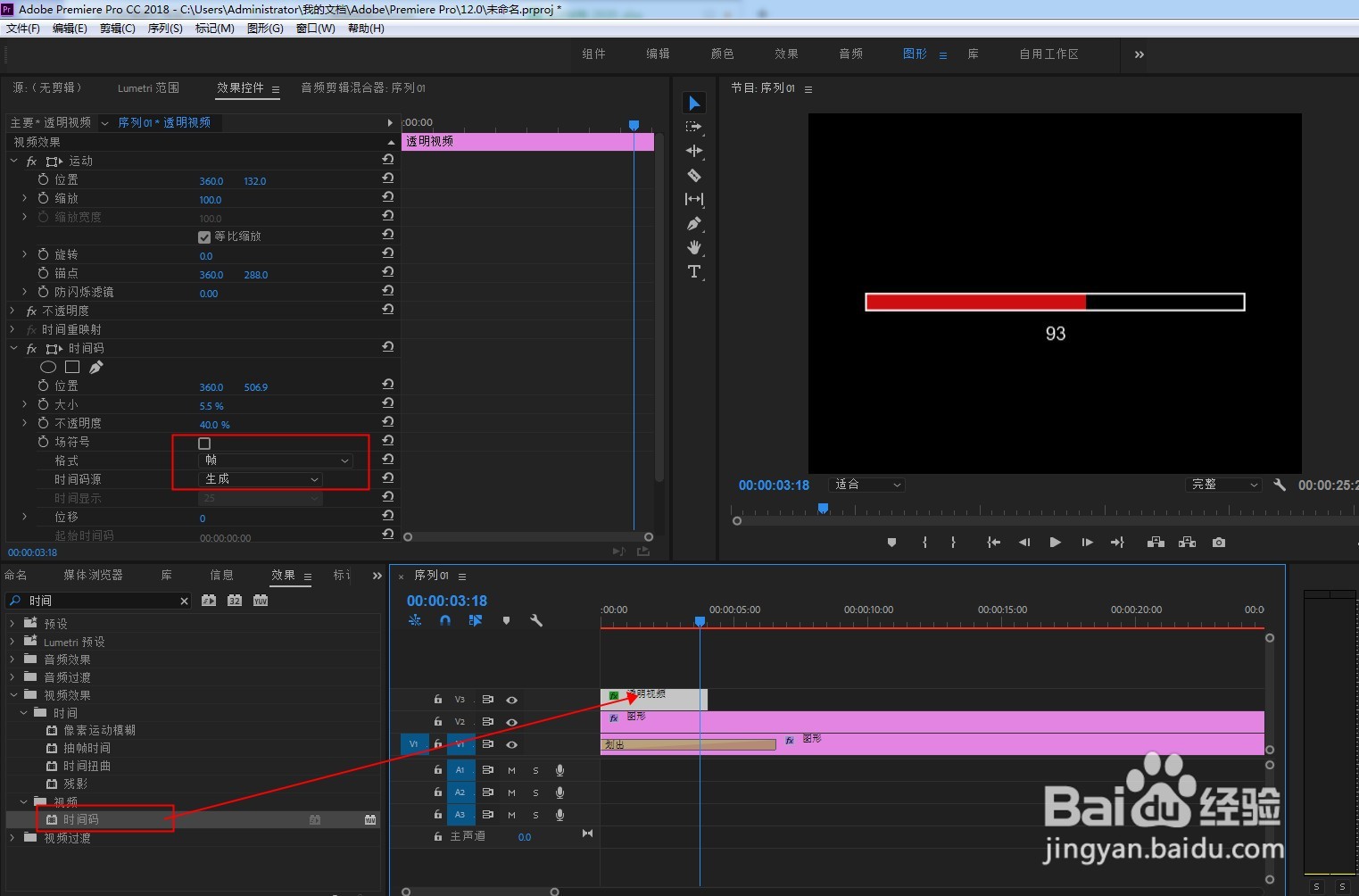
Task: Expand the 音频效果 folder
Action: click(x=12, y=659)
